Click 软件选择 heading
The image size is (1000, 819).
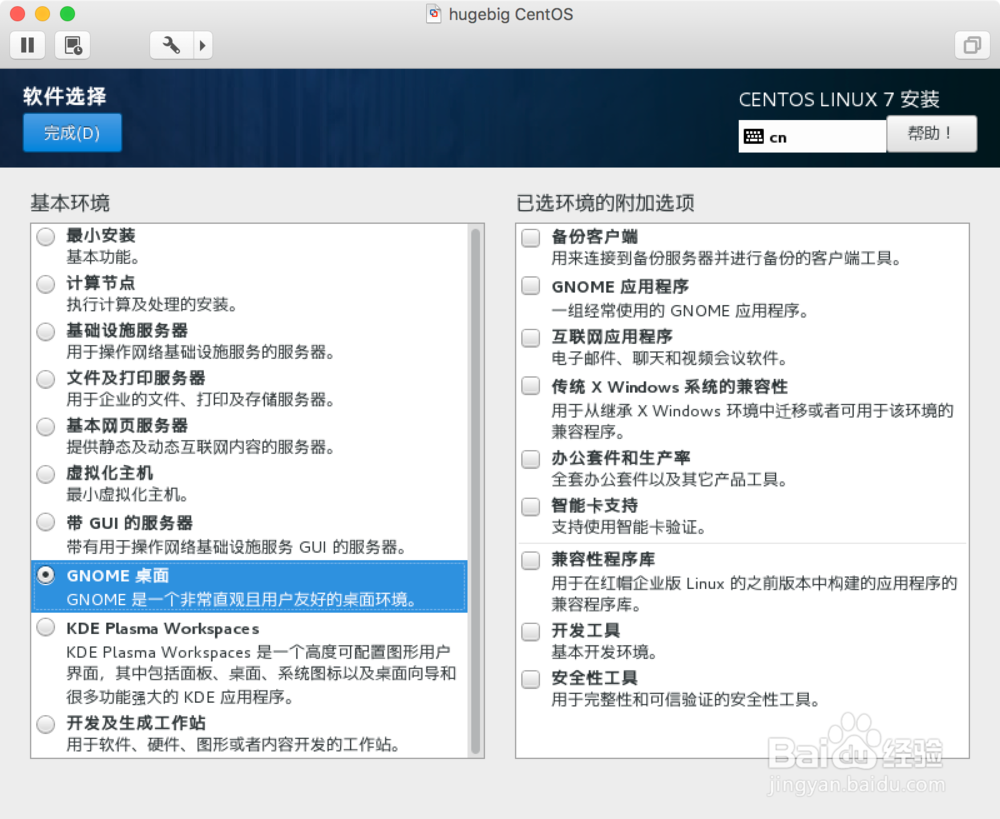click(65, 96)
